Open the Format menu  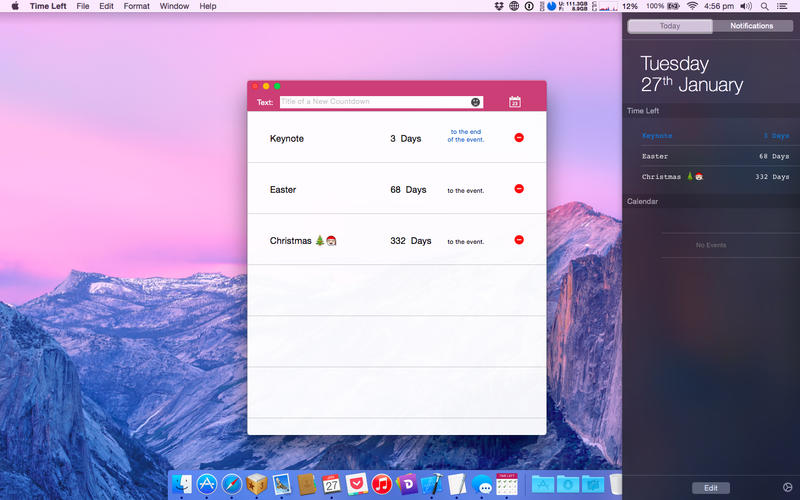click(x=136, y=6)
